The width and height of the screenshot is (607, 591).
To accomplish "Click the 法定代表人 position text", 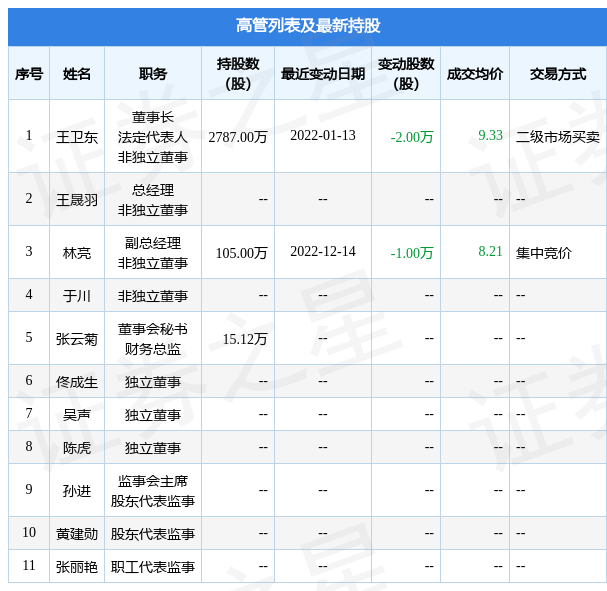I will [153, 137].
